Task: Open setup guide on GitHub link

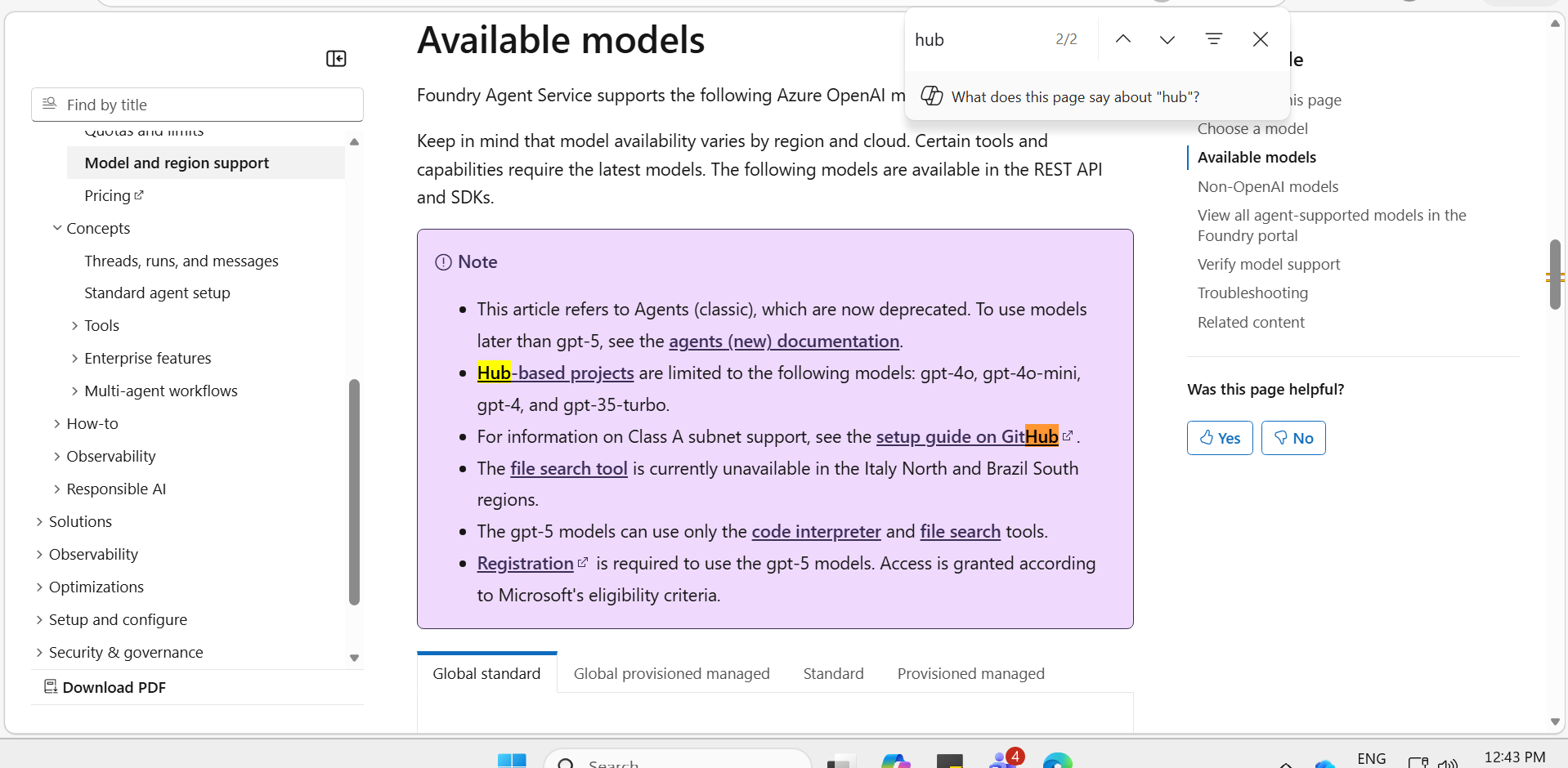Action: point(973,436)
